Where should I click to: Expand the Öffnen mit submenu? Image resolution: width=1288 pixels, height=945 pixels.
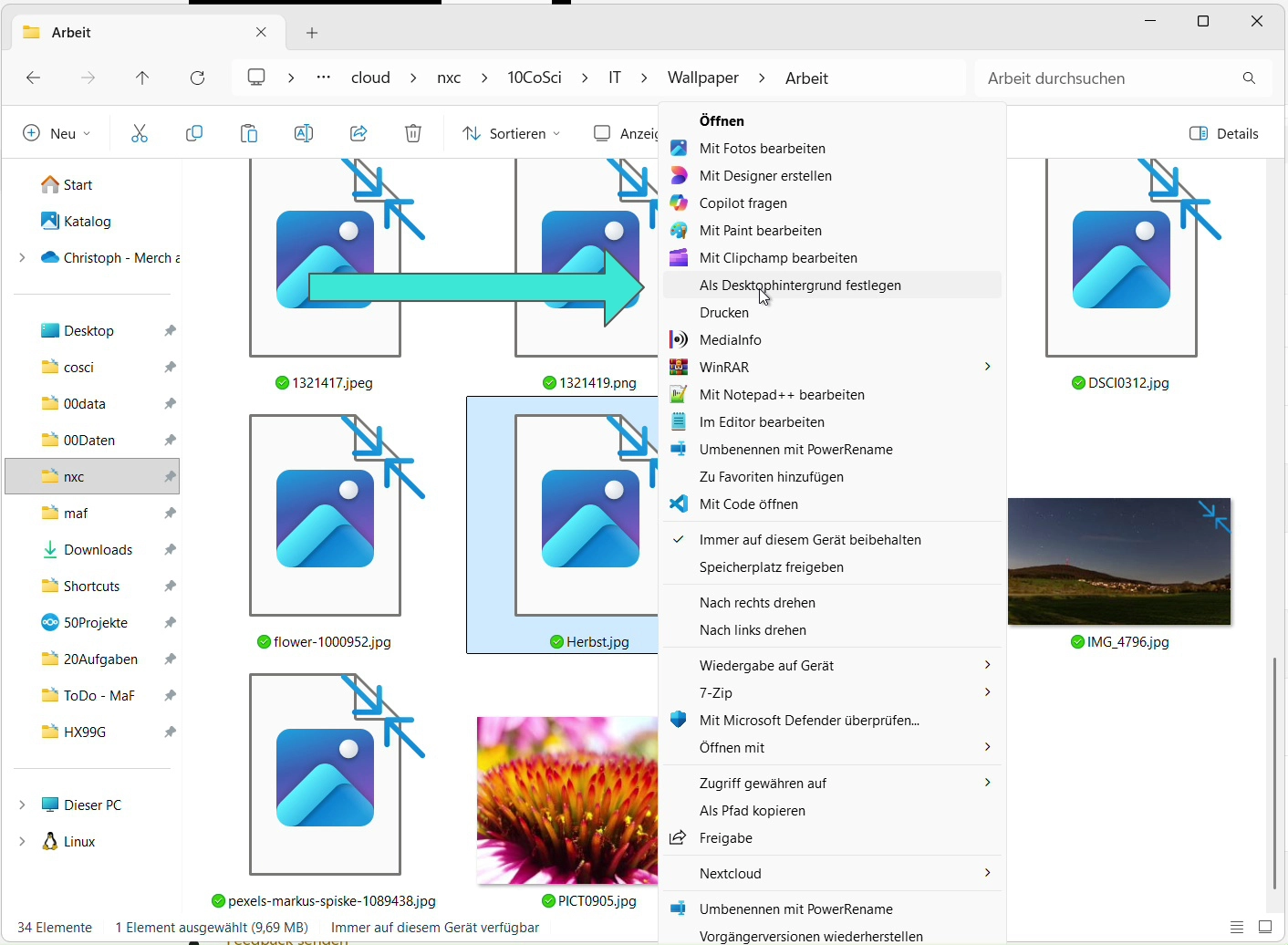pos(987,747)
